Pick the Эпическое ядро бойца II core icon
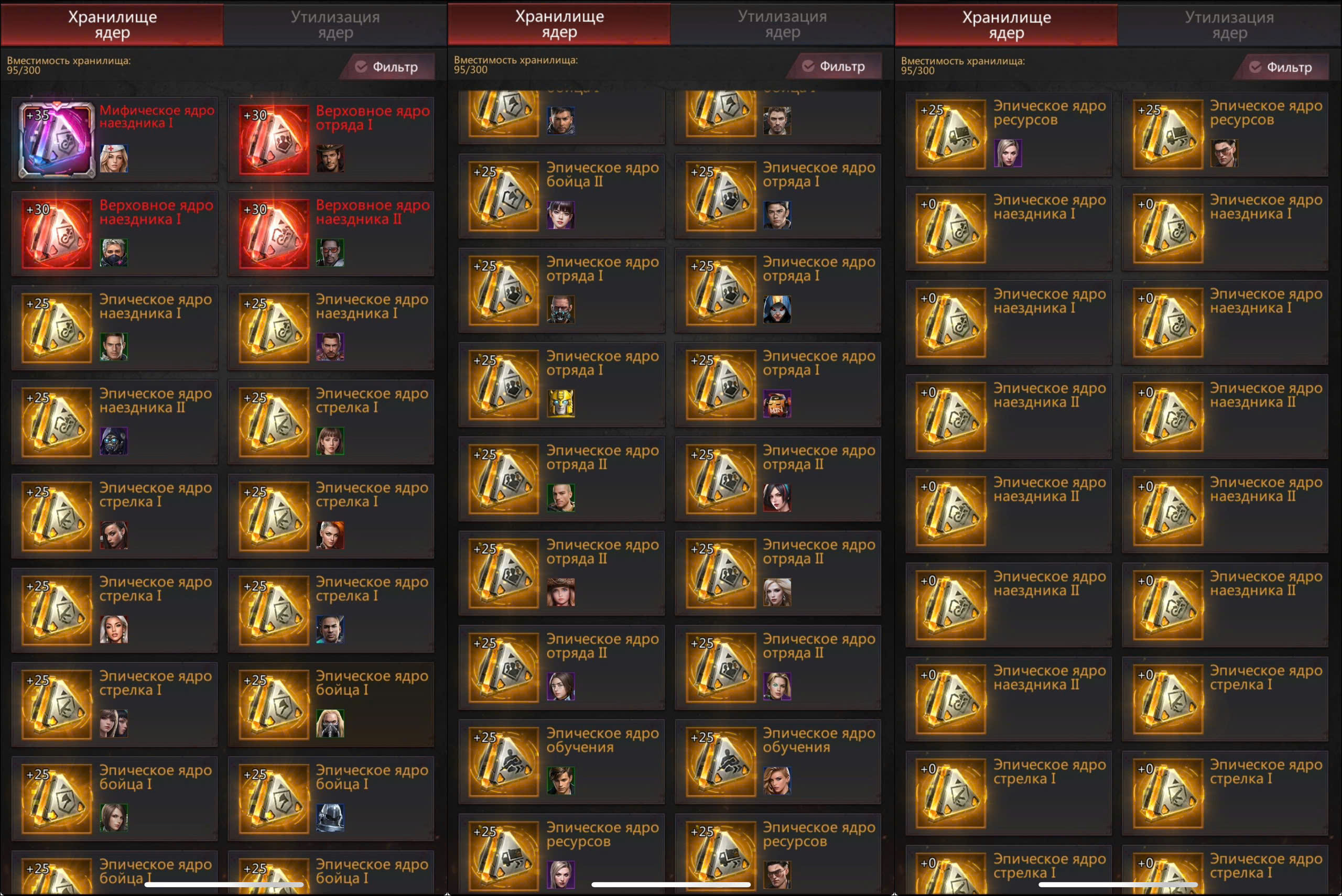 [x=504, y=196]
